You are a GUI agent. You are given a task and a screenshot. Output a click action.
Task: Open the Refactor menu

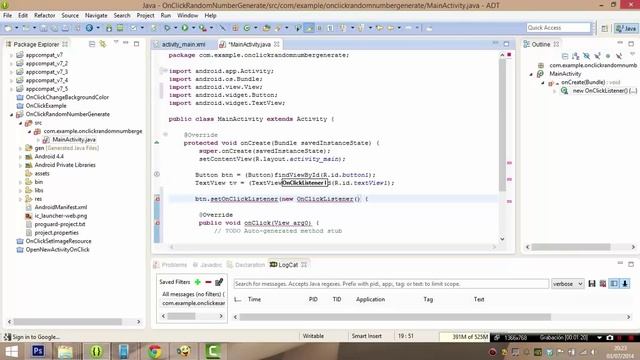tap(44, 16)
